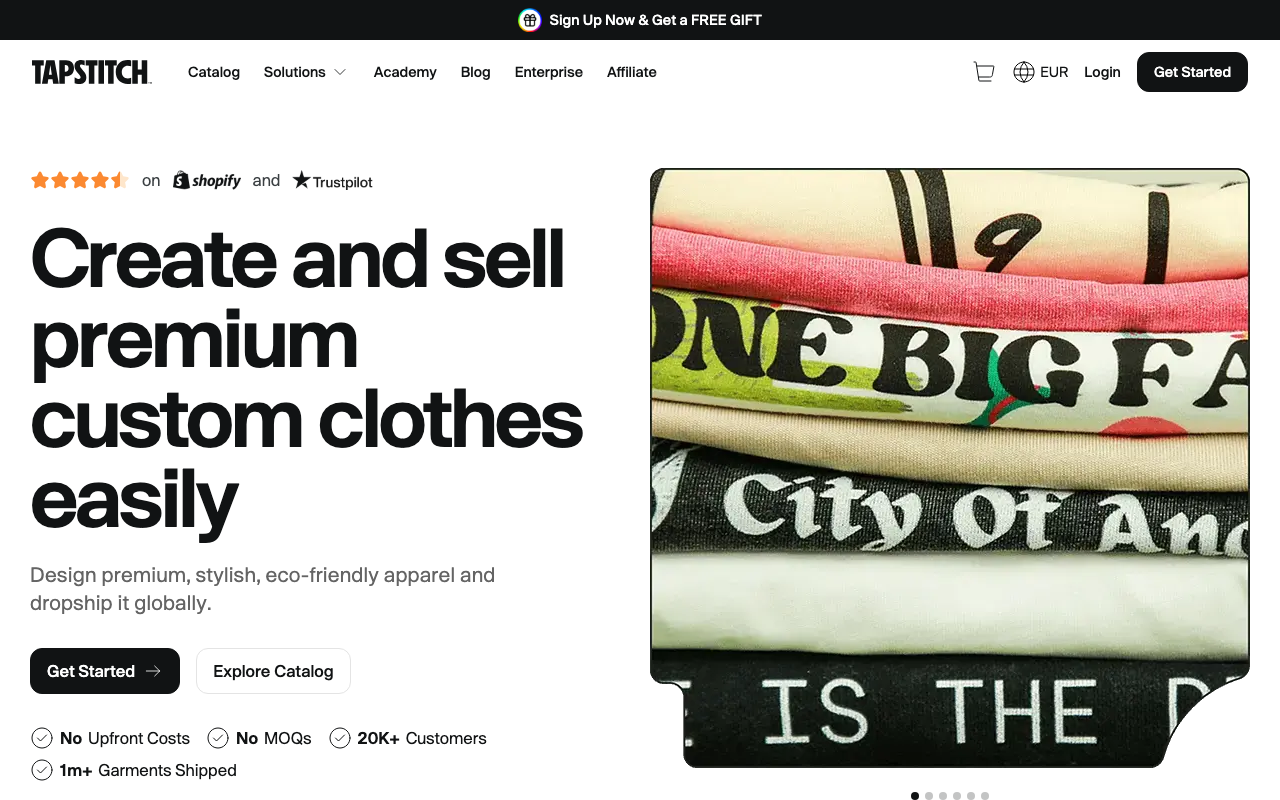1280x800 pixels.
Task: Select the second carousel dot
Action: 929,796
